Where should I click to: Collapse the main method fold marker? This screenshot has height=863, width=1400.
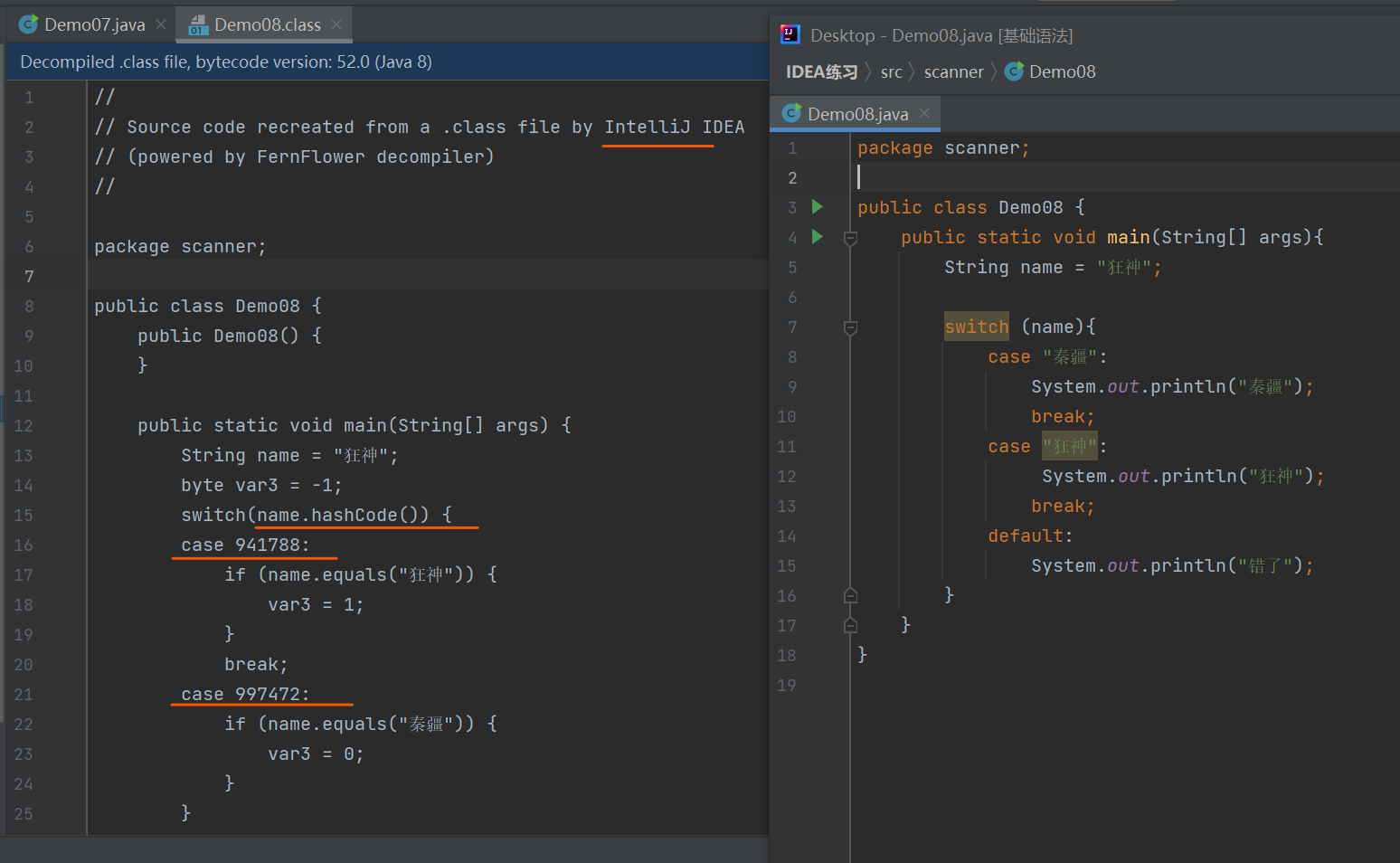(850, 238)
